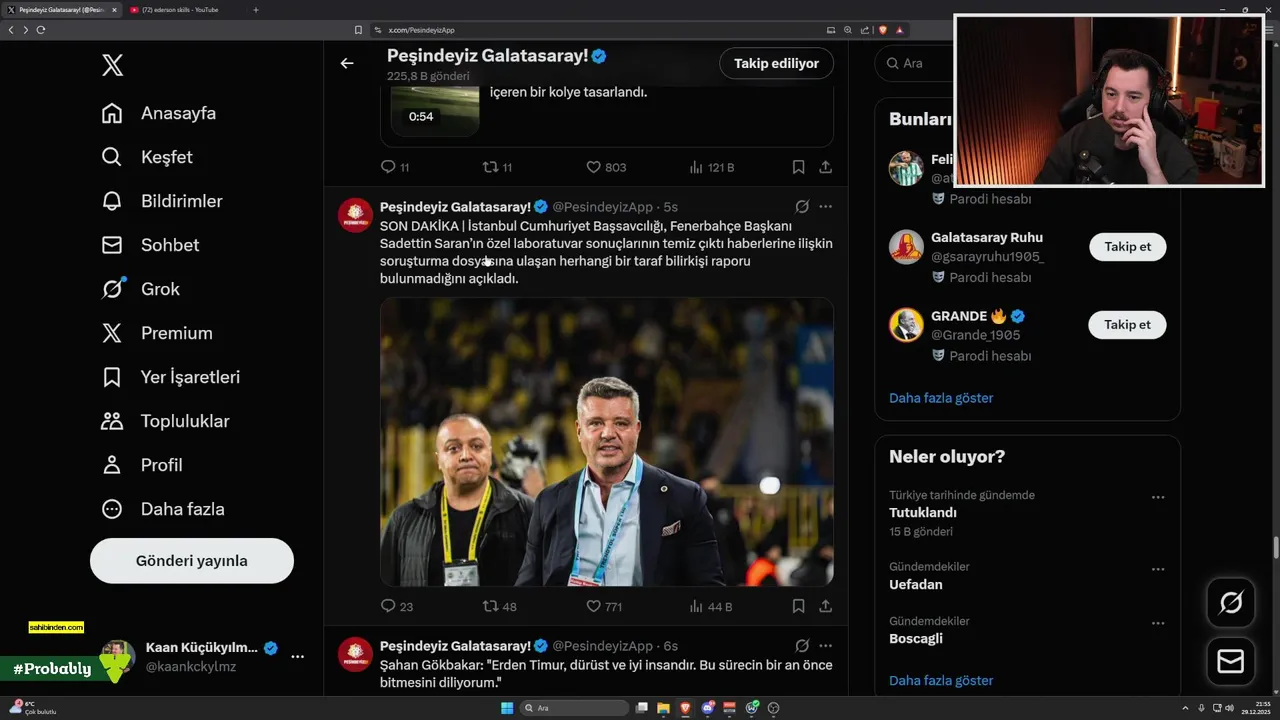Play the 0:54 video thumbnail
Image resolution: width=1280 pixels, height=720 pixels.
pyautogui.click(x=435, y=110)
